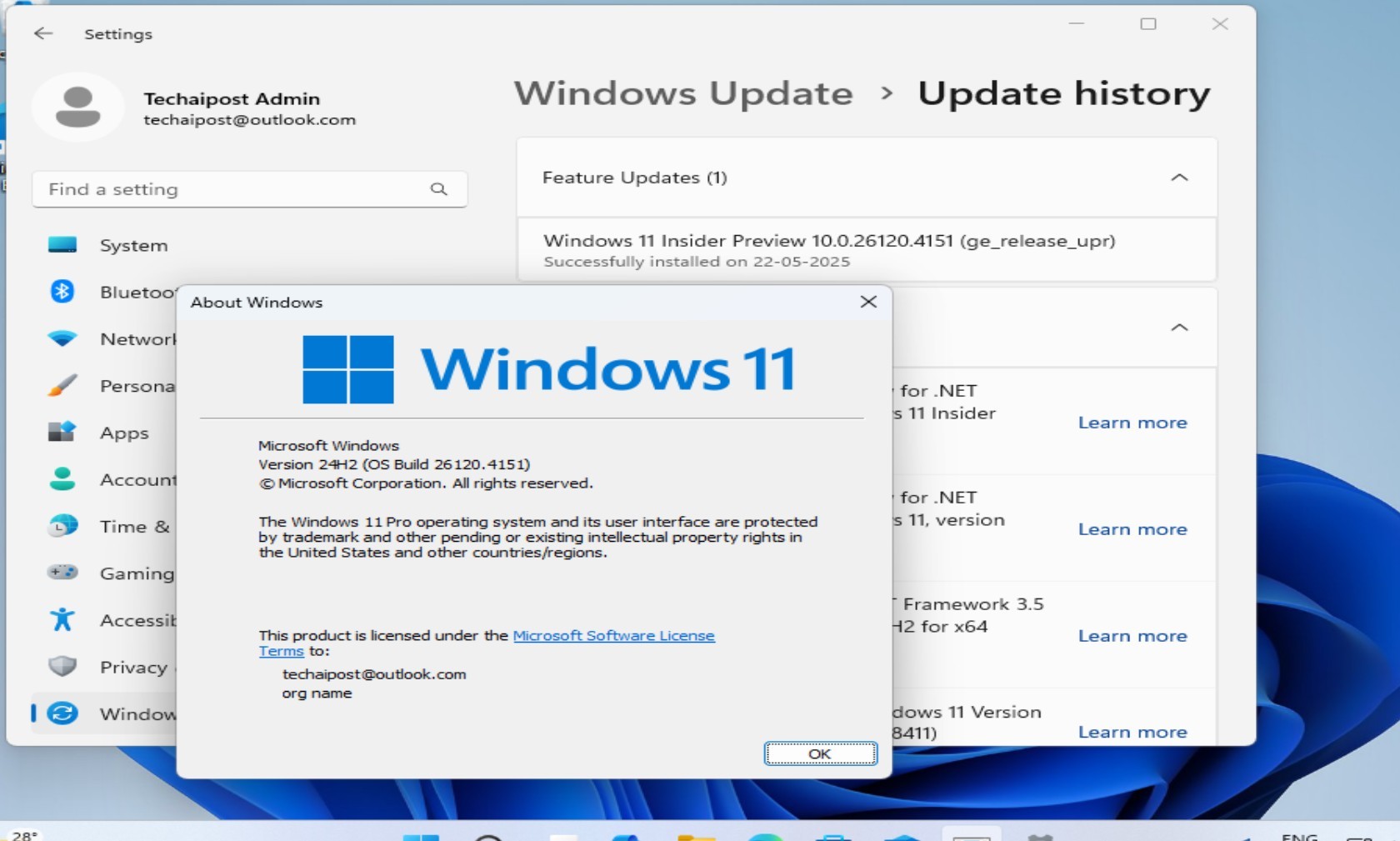Click the Techaipost Admin profile avatar
The width and height of the screenshot is (1400, 841).
(x=78, y=107)
